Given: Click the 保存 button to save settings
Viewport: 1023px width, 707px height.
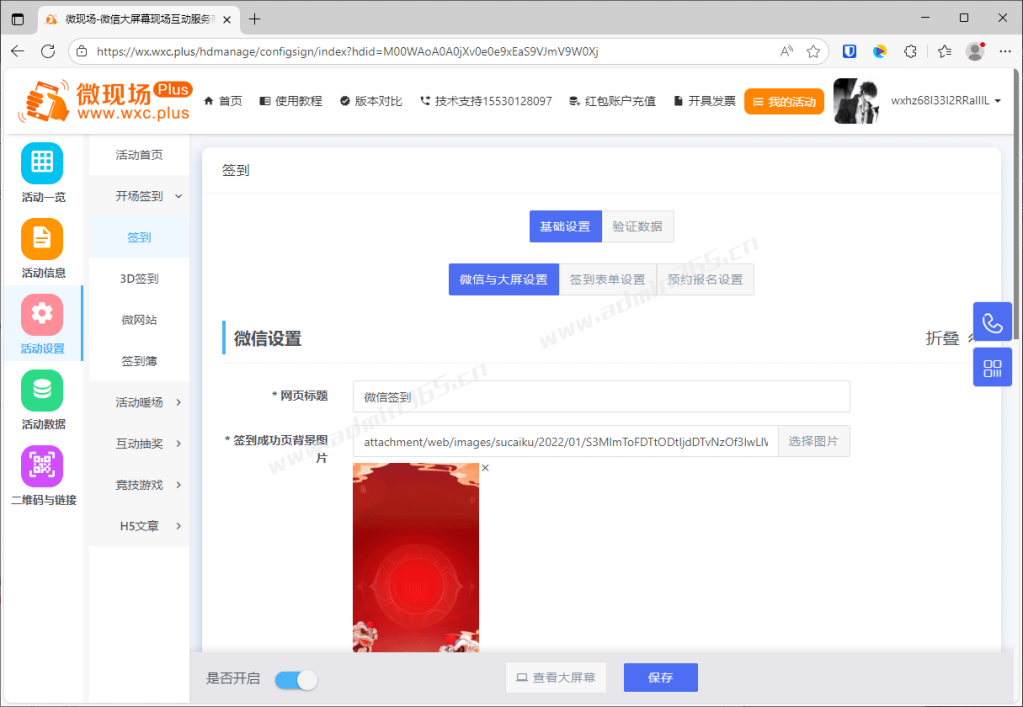Looking at the screenshot, I should (x=660, y=677).
